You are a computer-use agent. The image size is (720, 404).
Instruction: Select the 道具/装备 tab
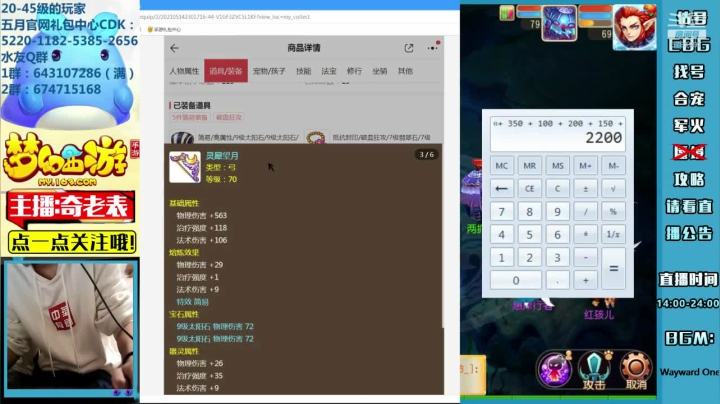(x=226, y=71)
